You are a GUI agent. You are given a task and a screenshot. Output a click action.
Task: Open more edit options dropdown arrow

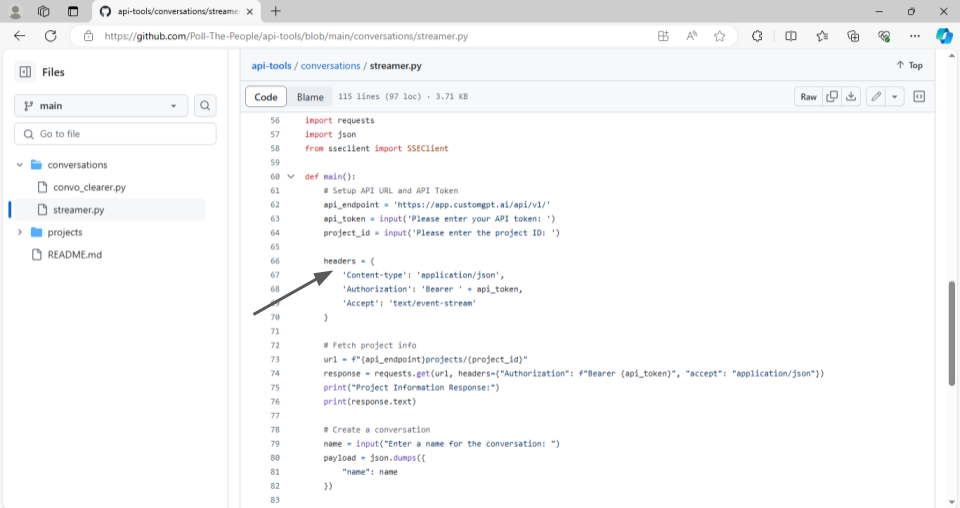895,97
